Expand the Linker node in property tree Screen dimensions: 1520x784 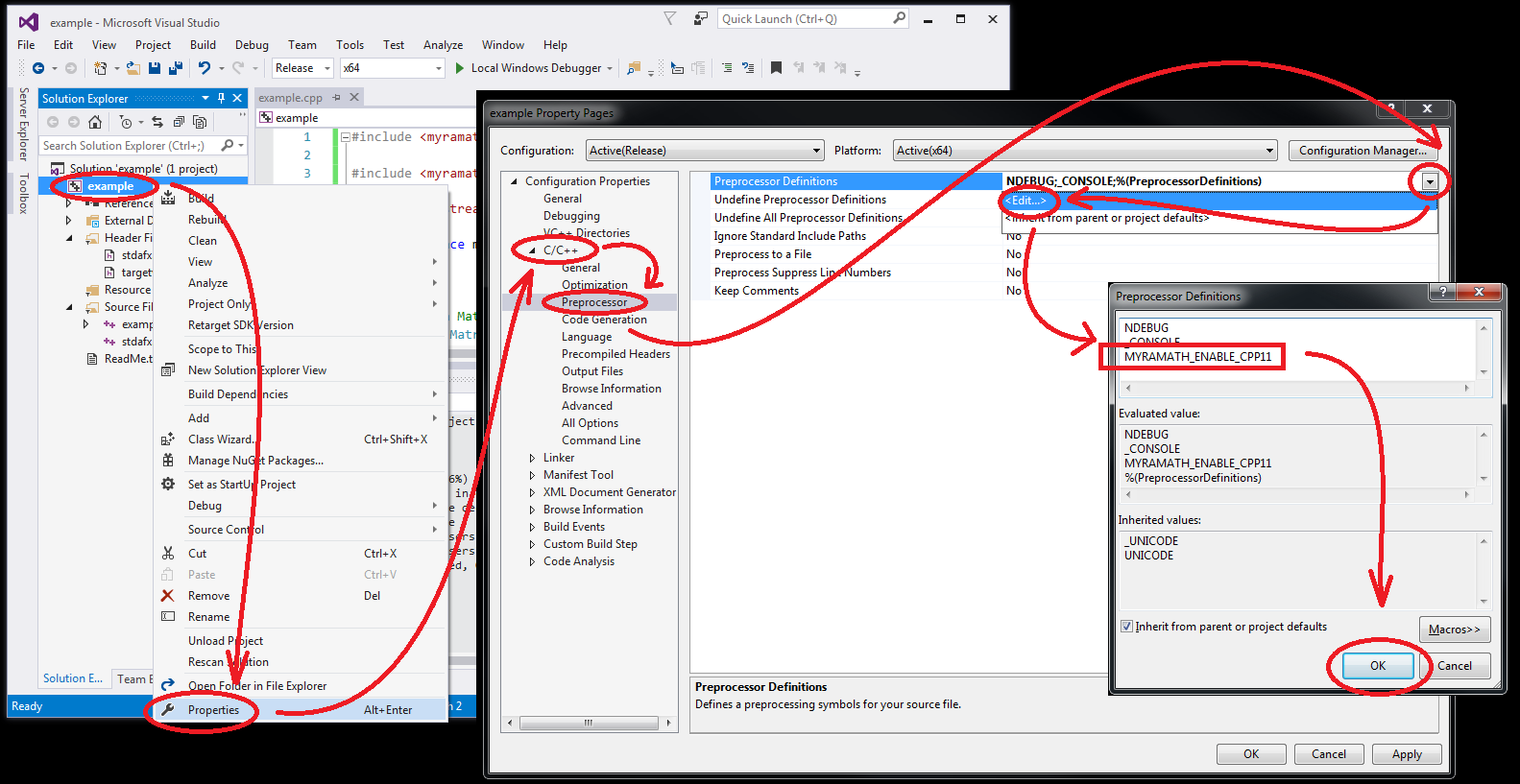point(532,458)
